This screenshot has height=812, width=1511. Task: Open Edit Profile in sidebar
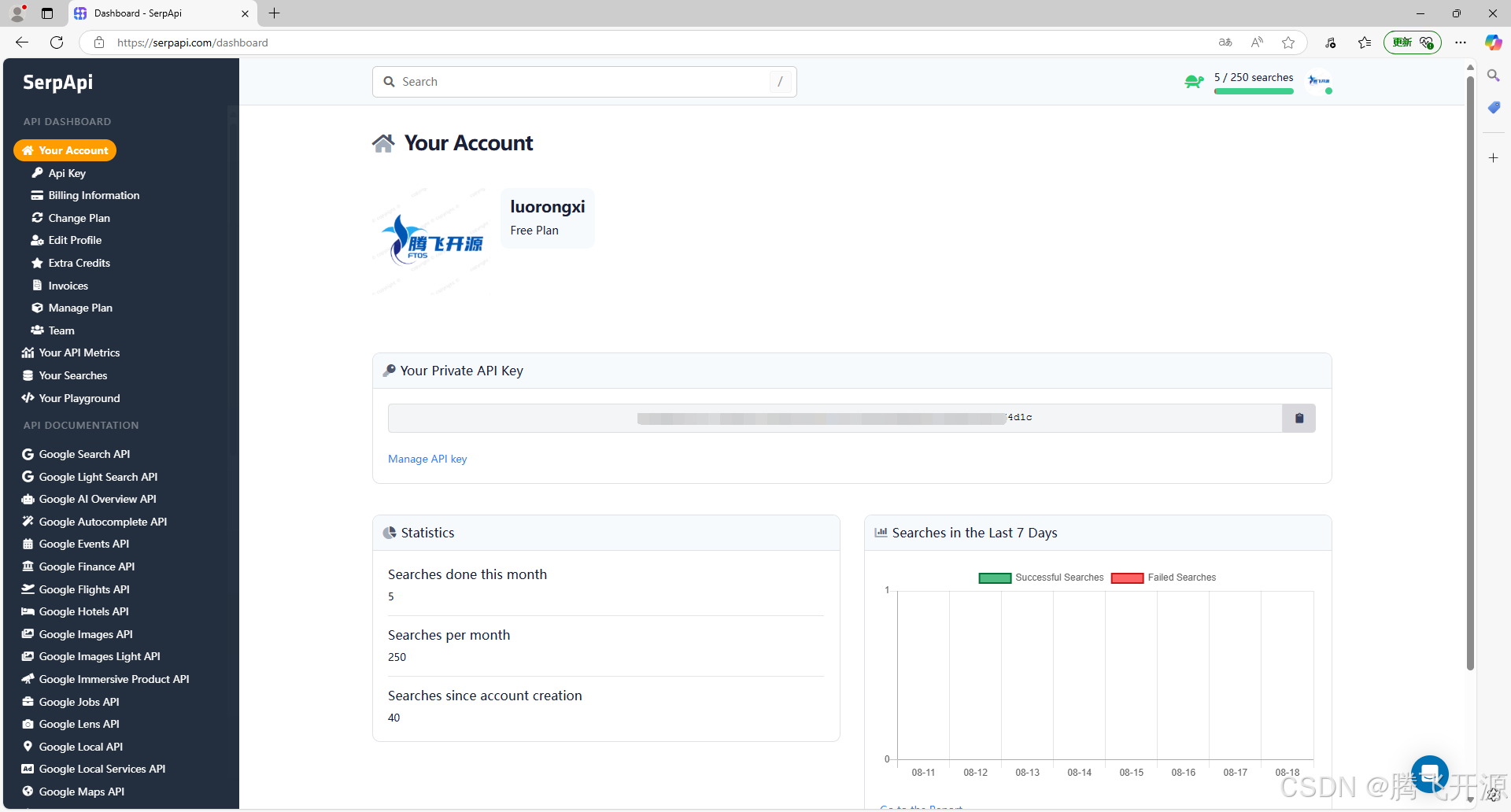pos(67,240)
